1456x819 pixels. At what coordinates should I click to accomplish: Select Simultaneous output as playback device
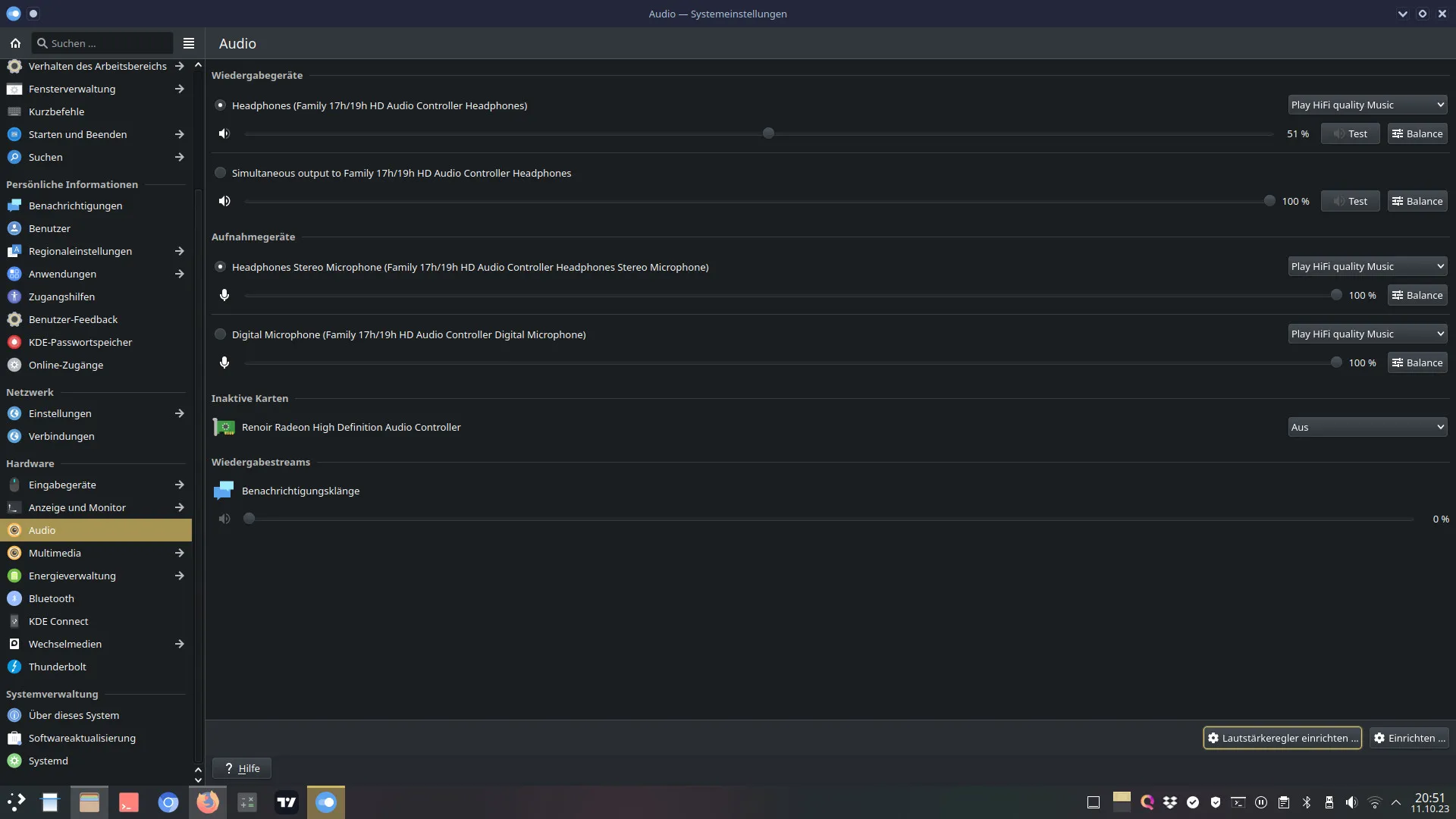[x=220, y=173]
